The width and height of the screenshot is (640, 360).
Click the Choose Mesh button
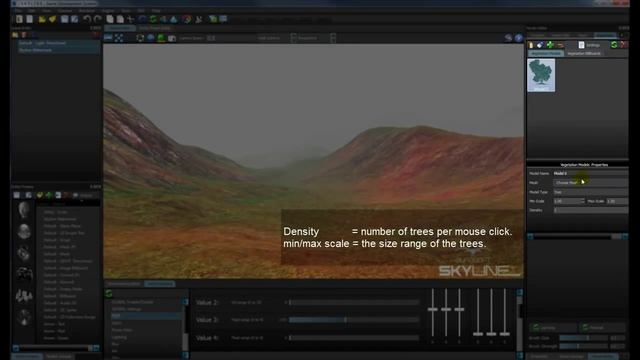point(590,182)
